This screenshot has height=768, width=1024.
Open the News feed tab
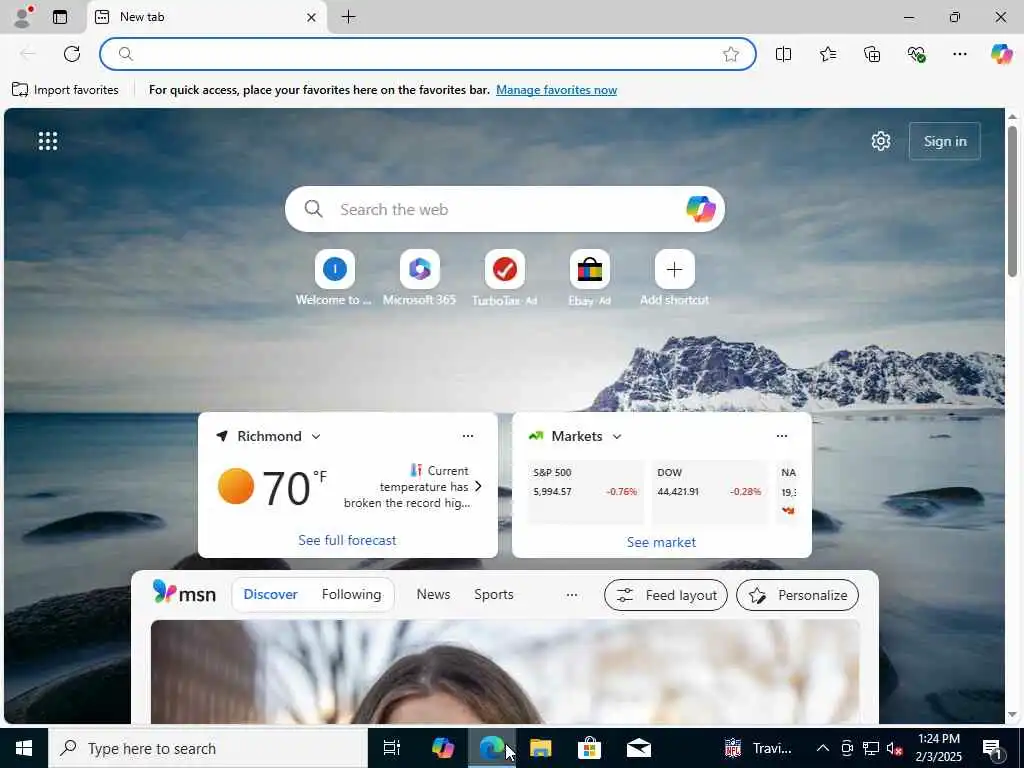[433, 594]
